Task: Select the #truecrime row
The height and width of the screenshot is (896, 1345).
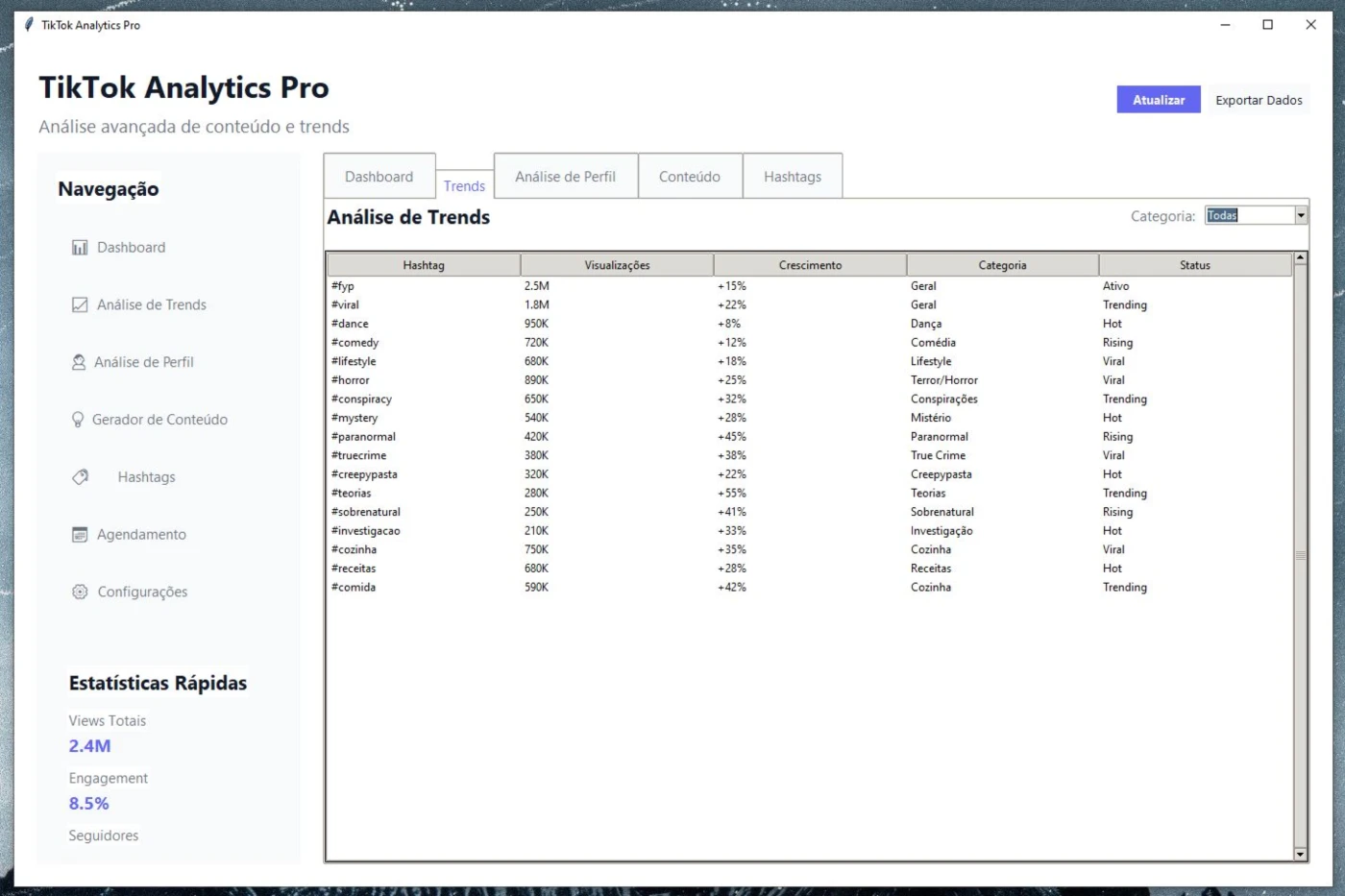Action: [x=809, y=455]
